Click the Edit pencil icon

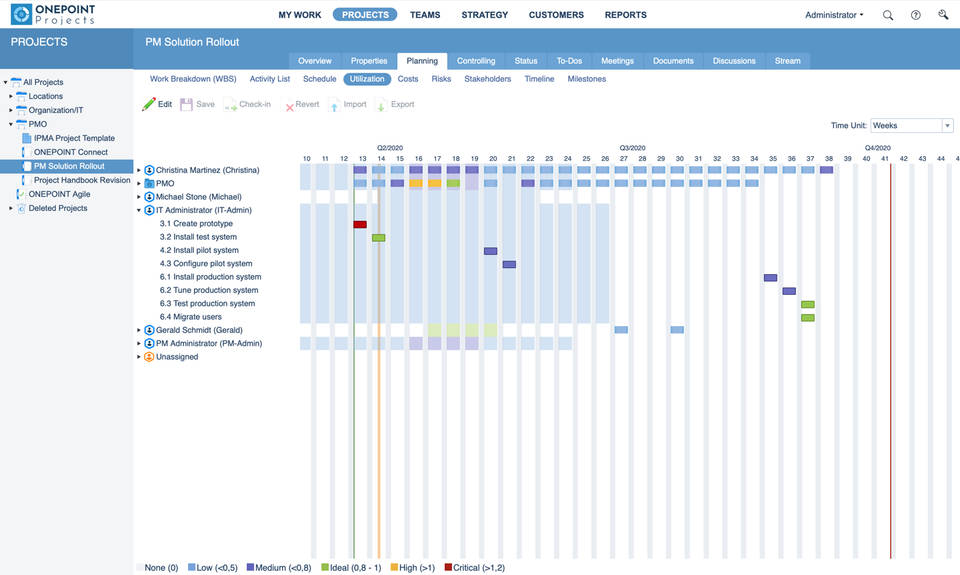point(149,104)
